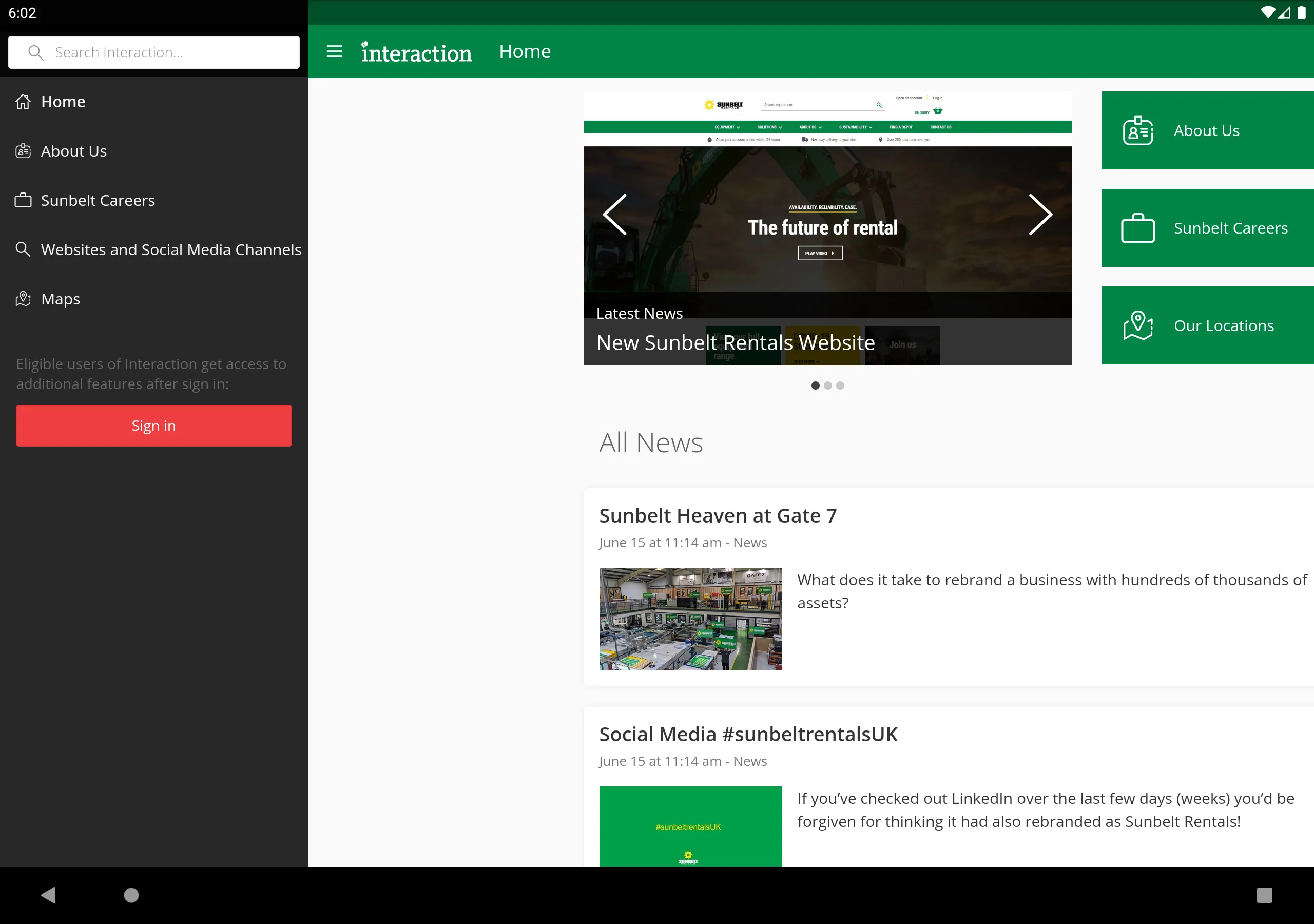Click the Websites and Social Media magnifier icon
1314x924 pixels.
tap(23, 249)
